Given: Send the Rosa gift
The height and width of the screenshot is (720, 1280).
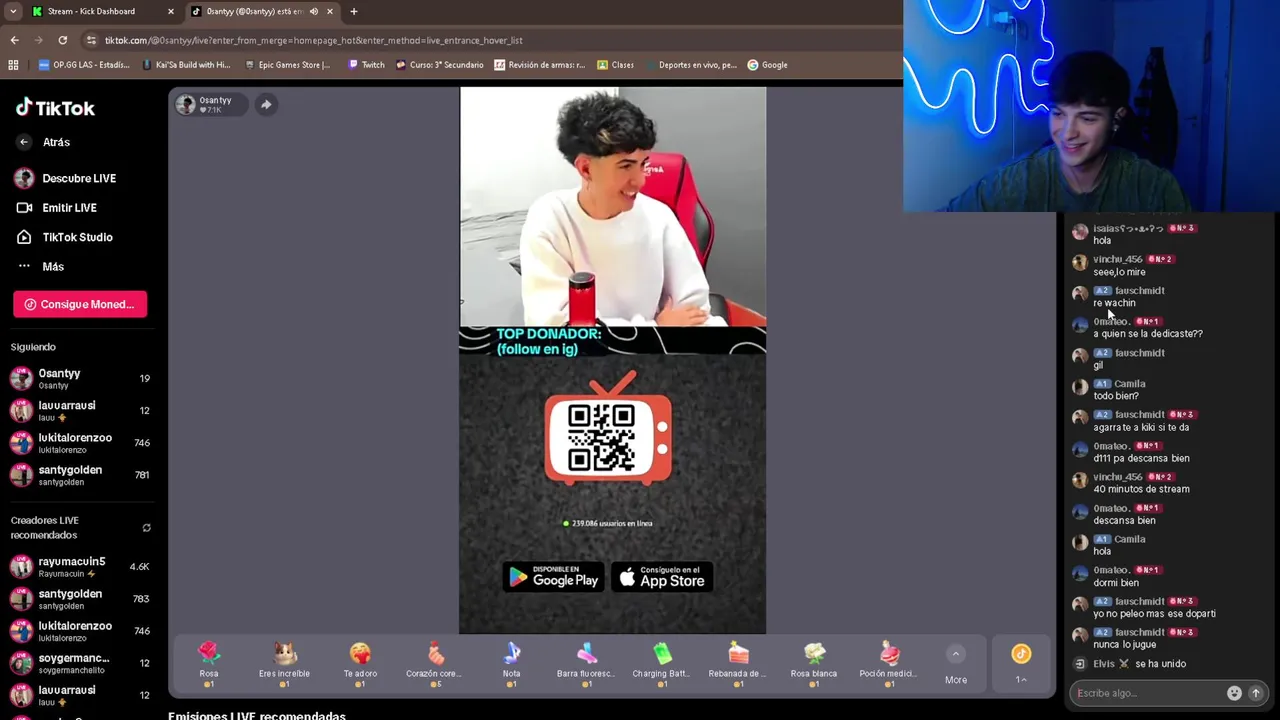Looking at the screenshot, I should (208, 664).
